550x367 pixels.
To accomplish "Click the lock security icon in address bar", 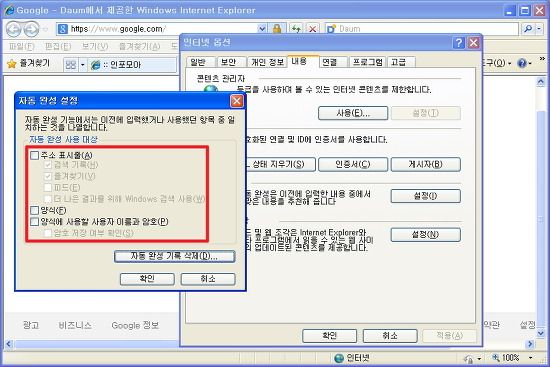I will pos(277,29).
